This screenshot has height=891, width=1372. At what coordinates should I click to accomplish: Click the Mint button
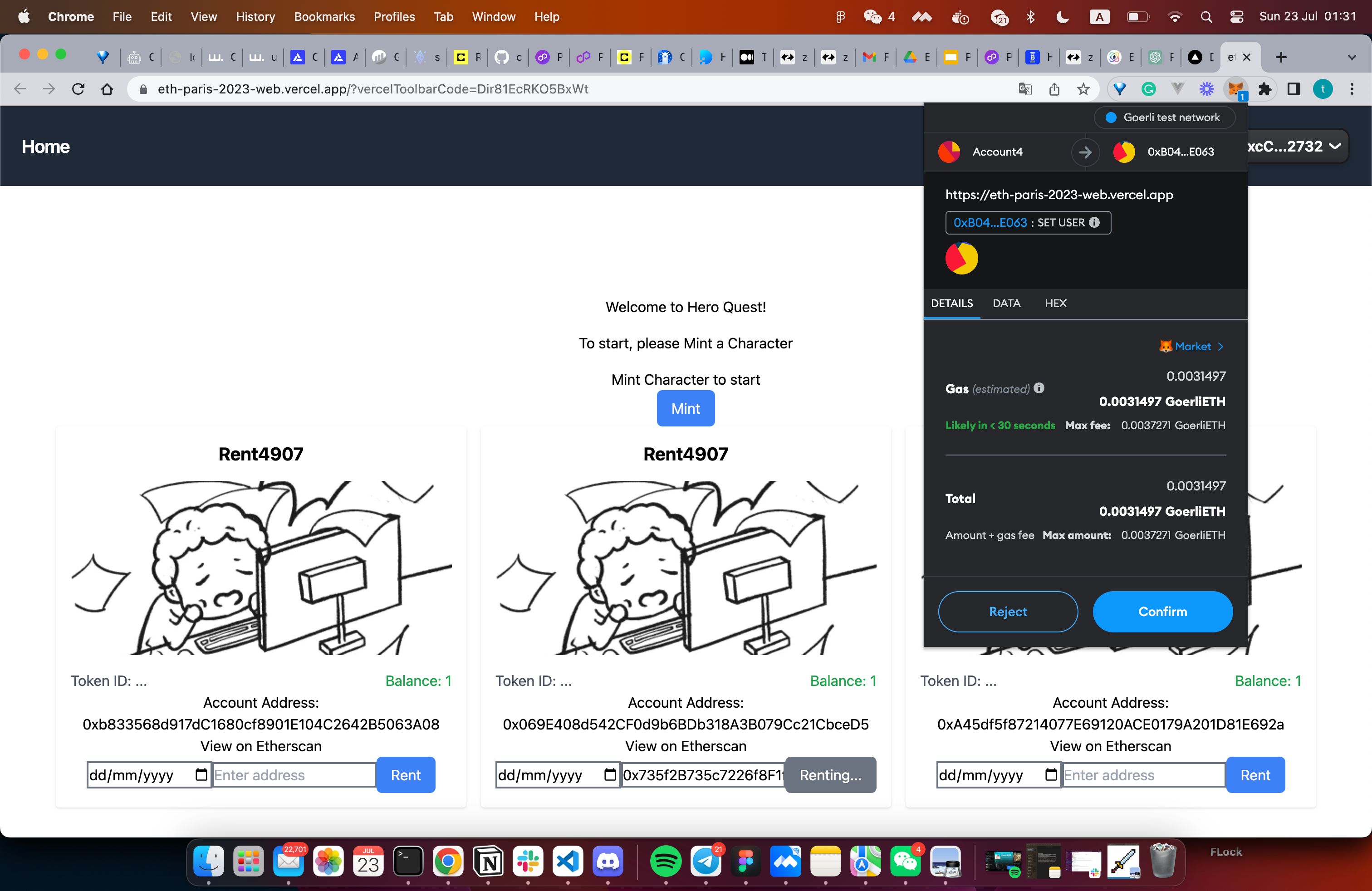686,409
